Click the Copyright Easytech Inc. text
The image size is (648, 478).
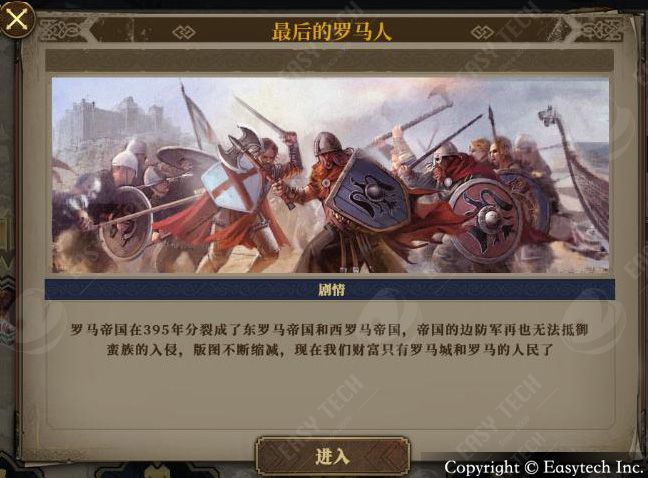[x=543, y=468]
